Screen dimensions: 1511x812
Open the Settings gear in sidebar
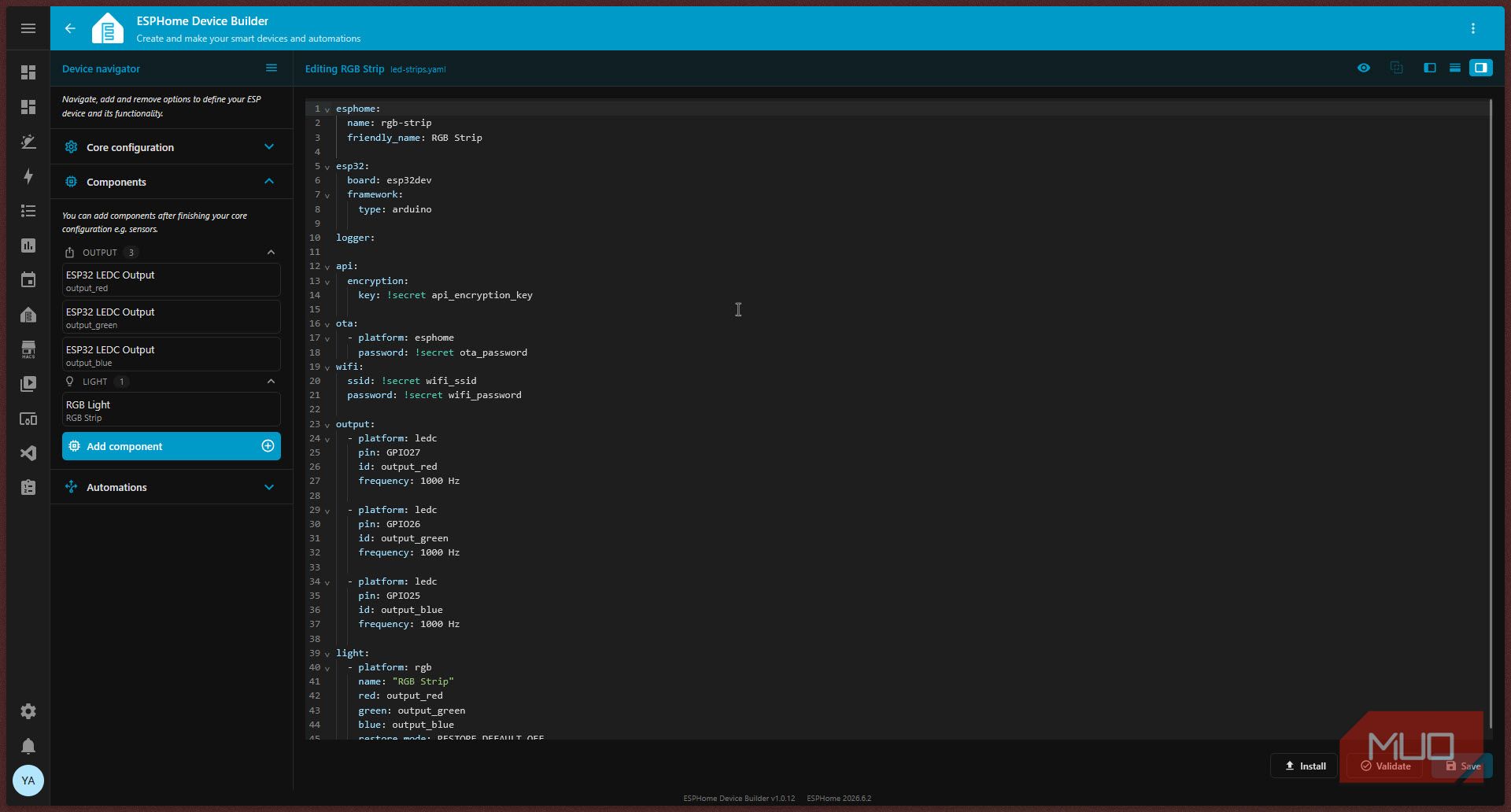click(28, 711)
